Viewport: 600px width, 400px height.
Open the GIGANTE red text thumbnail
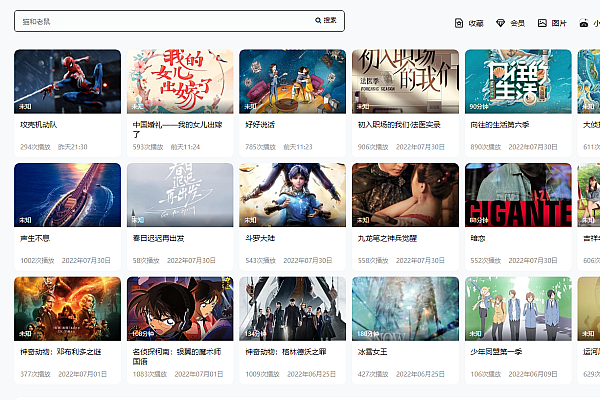518,195
